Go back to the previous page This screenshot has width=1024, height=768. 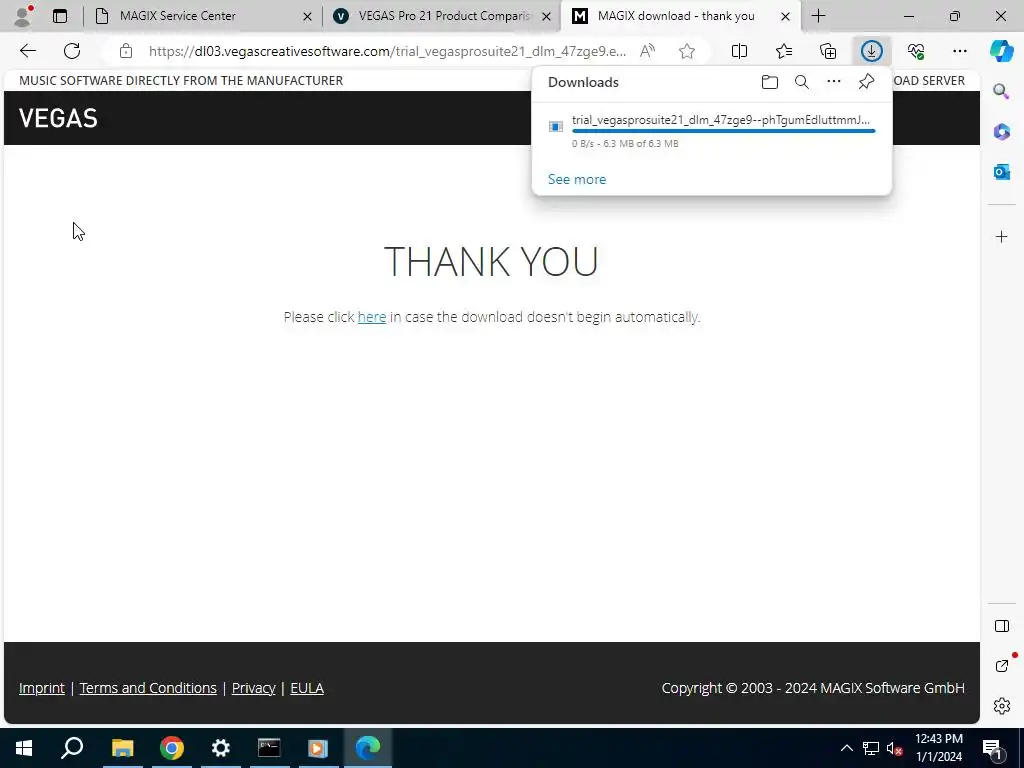point(27,51)
